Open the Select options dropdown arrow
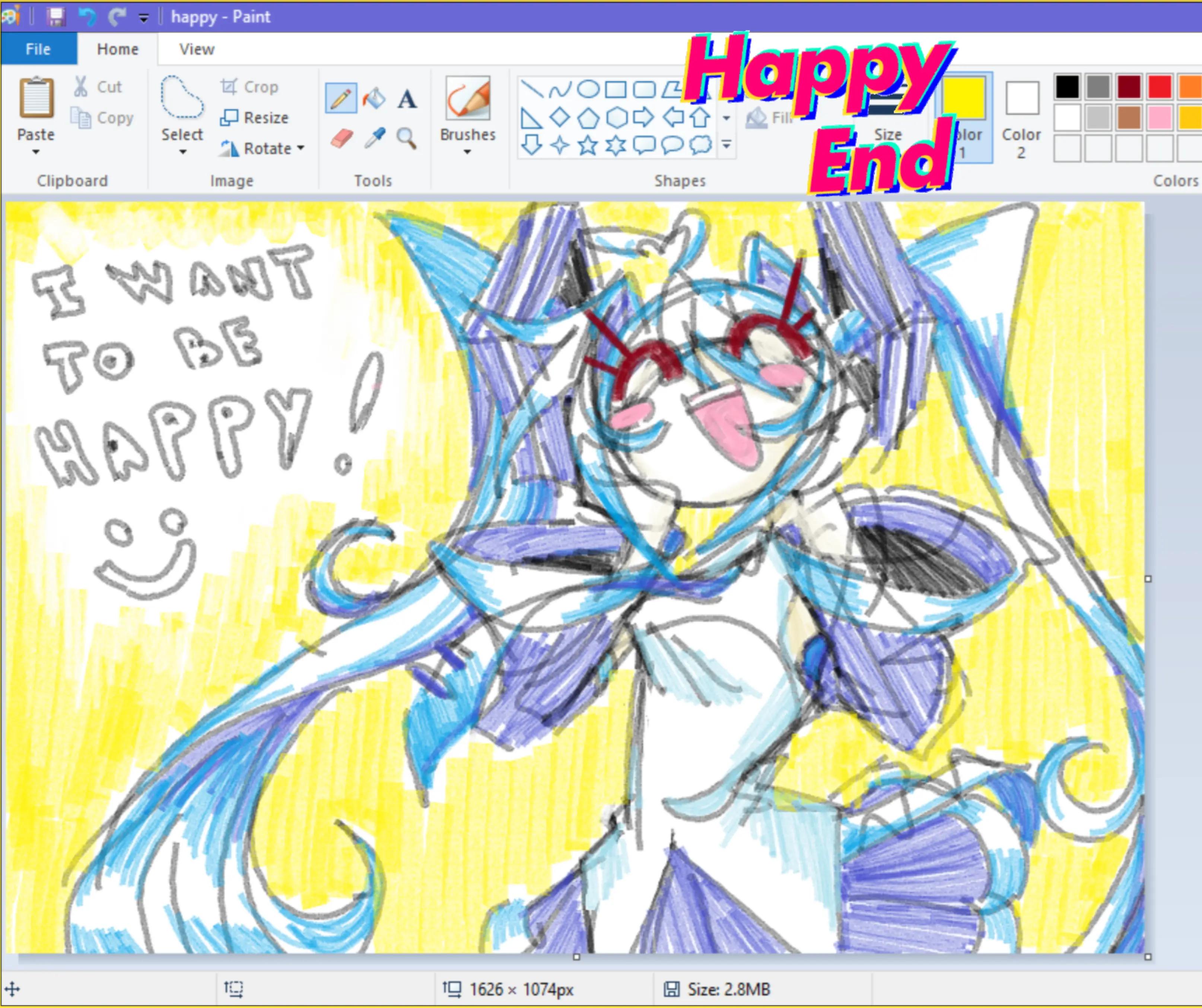1202x1008 pixels. 182,152
